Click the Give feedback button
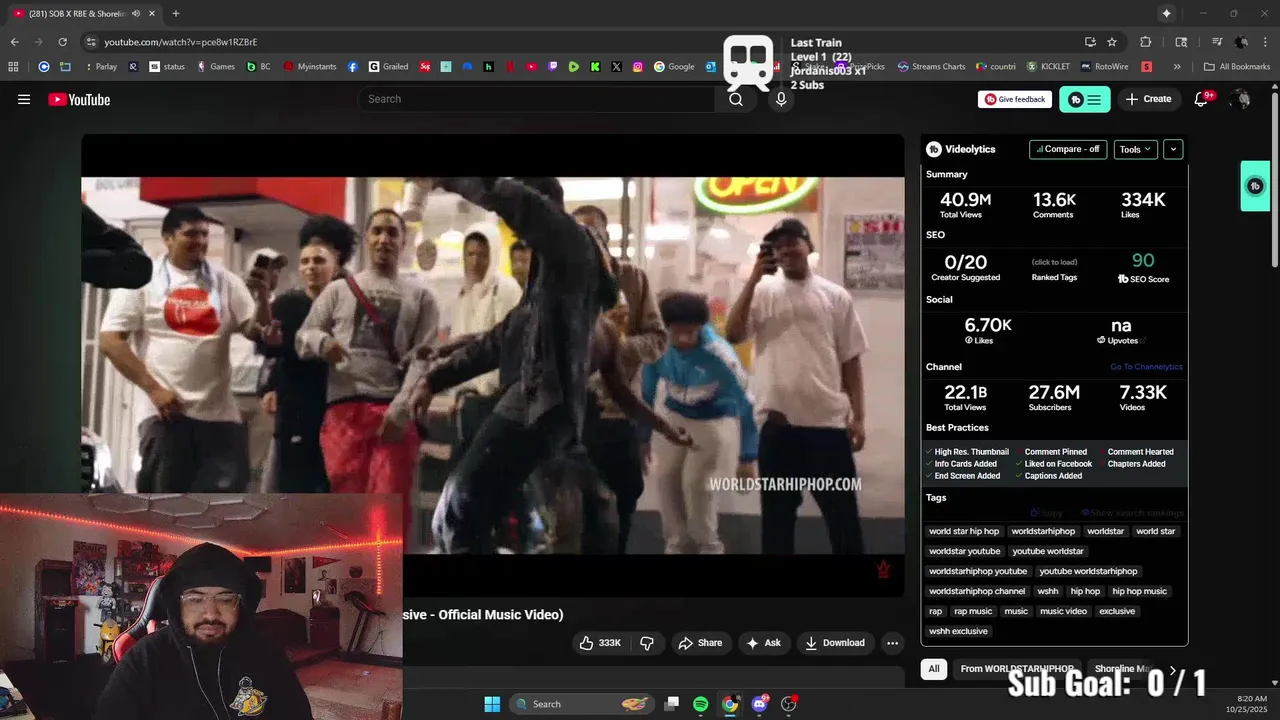1280x720 pixels. 1015,99
